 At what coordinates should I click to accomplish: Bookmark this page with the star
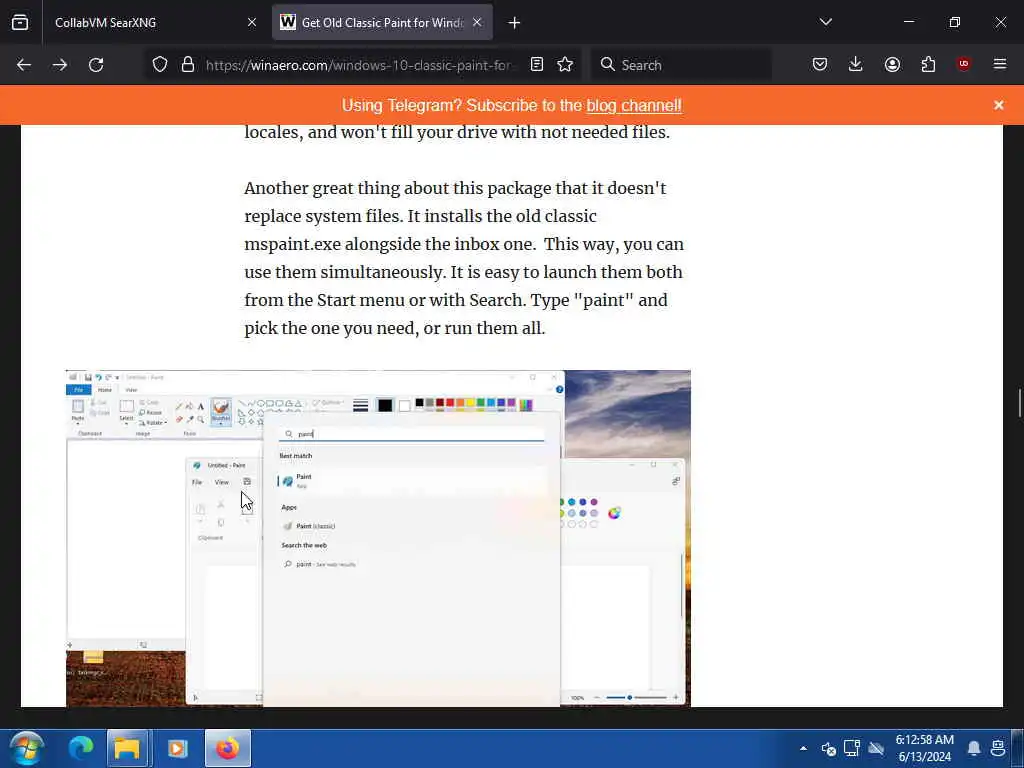565,65
